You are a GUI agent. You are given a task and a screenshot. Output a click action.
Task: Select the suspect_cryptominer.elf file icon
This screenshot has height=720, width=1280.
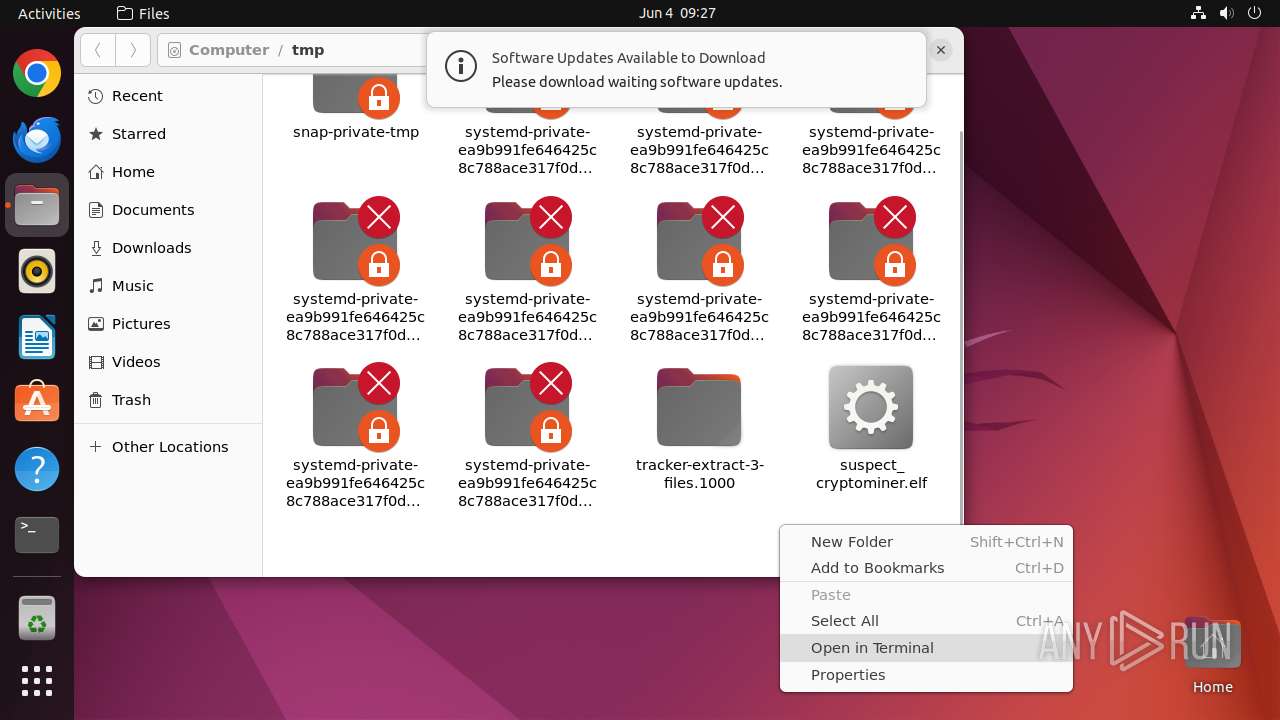coord(871,407)
